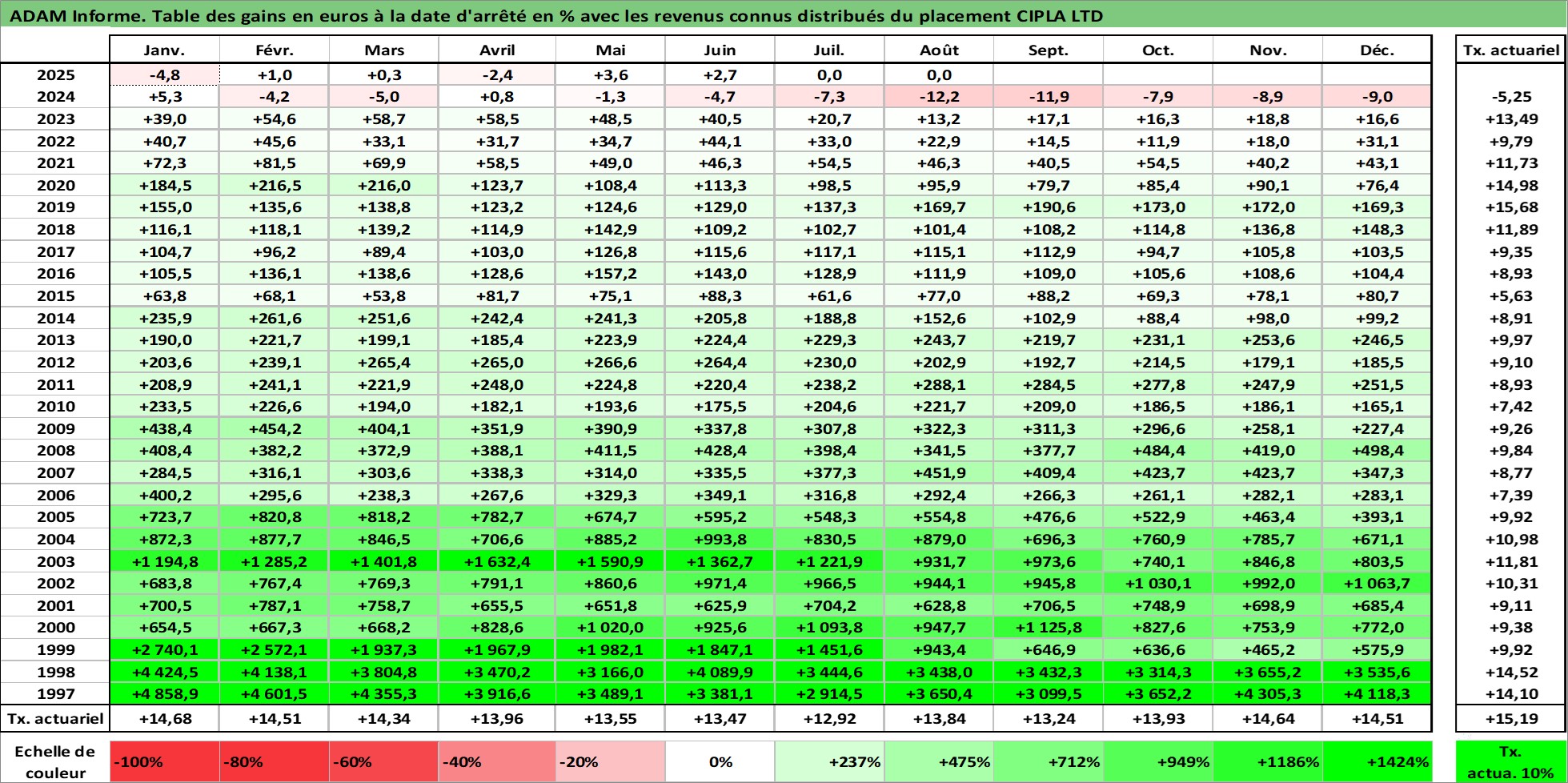Click the 'Janv.' column header

(x=164, y=50)
